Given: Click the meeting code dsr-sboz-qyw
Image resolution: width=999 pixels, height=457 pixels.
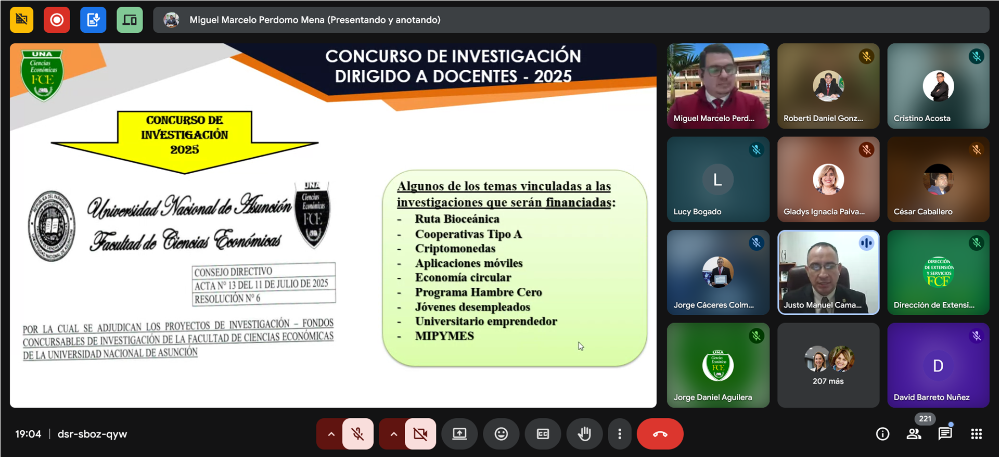Looking at the screenshot, I should (x=92, y=434).
